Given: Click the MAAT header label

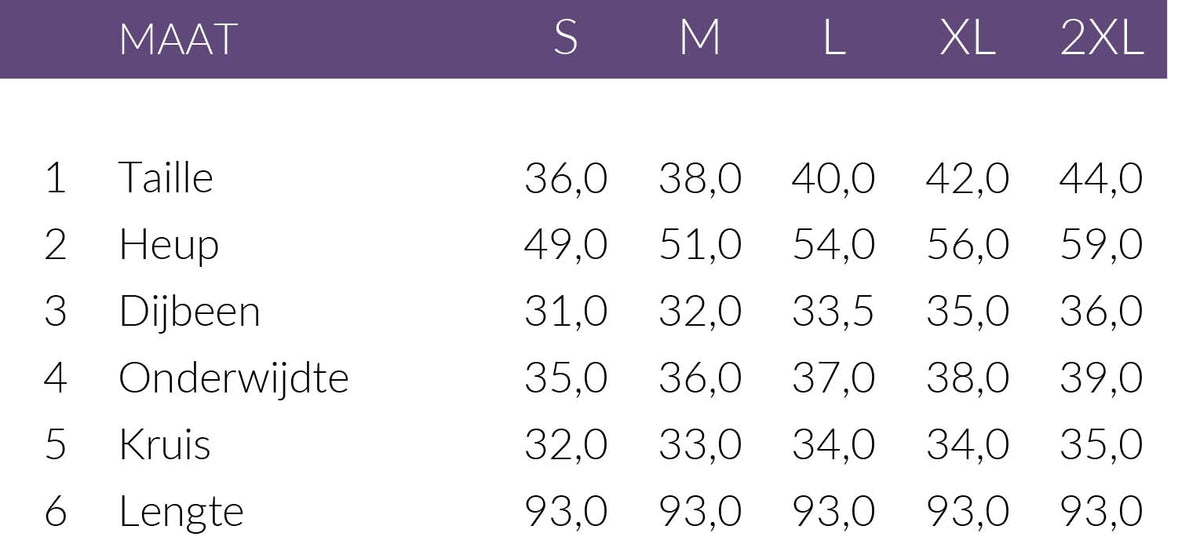Looking at the screenshot, I should tap(177, 39).
